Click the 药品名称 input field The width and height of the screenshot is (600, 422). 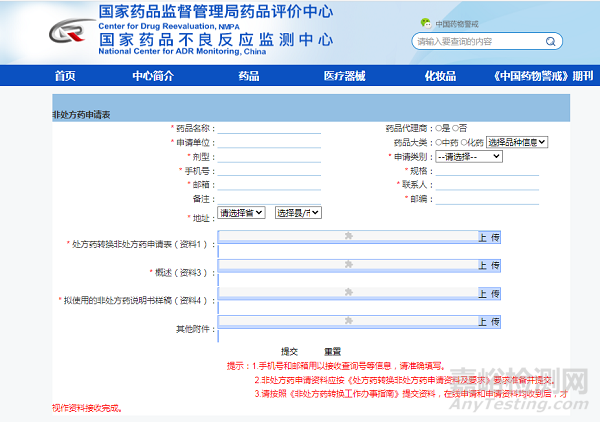tap(270, 129)
